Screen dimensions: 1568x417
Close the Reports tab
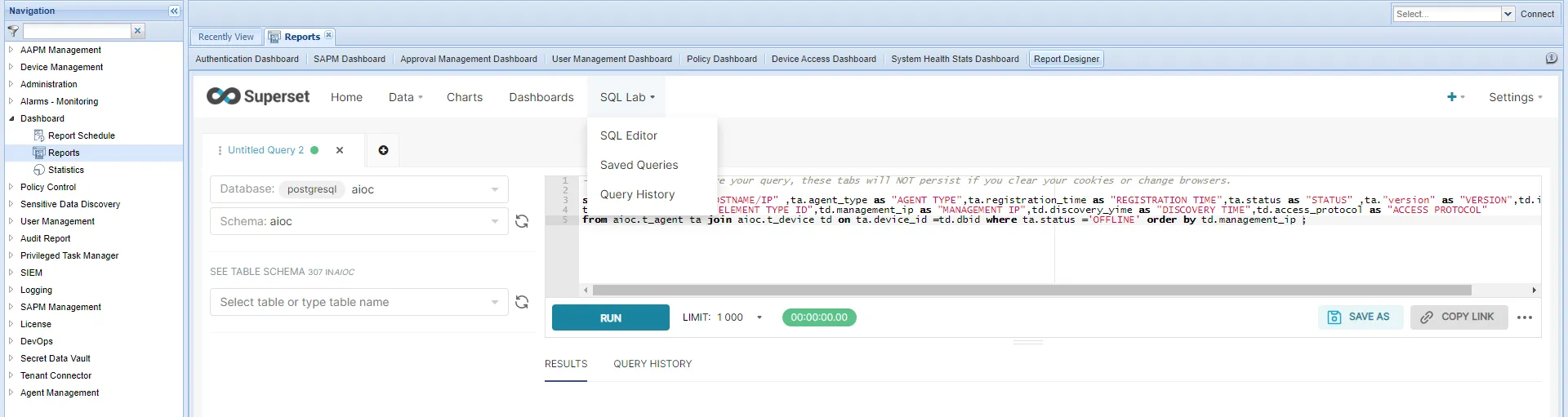coord(328,35)
